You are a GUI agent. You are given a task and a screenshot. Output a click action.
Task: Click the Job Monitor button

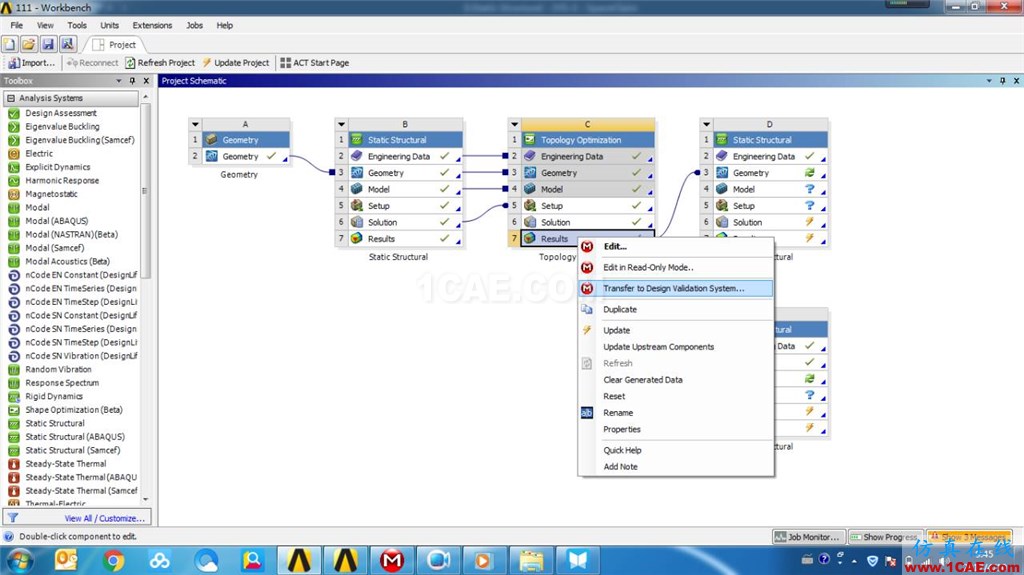(x=808, y=536)
